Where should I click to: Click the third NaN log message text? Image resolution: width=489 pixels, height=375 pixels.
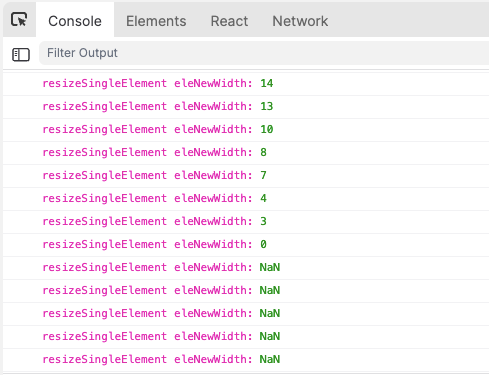(161, 314)
